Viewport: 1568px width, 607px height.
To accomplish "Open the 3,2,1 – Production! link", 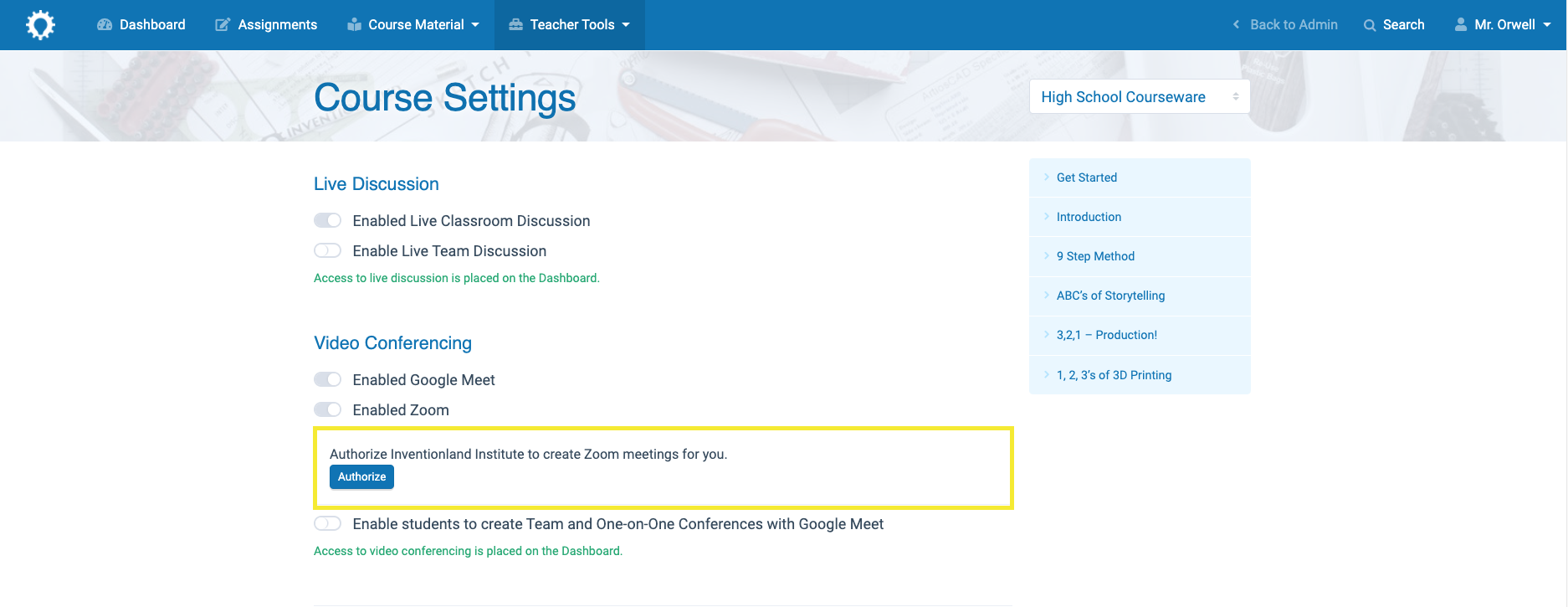I will (1106, 335).
